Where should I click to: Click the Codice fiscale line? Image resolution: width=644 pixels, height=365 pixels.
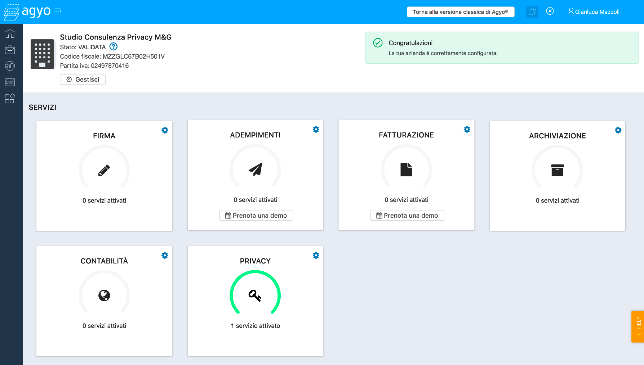[112, 56]
